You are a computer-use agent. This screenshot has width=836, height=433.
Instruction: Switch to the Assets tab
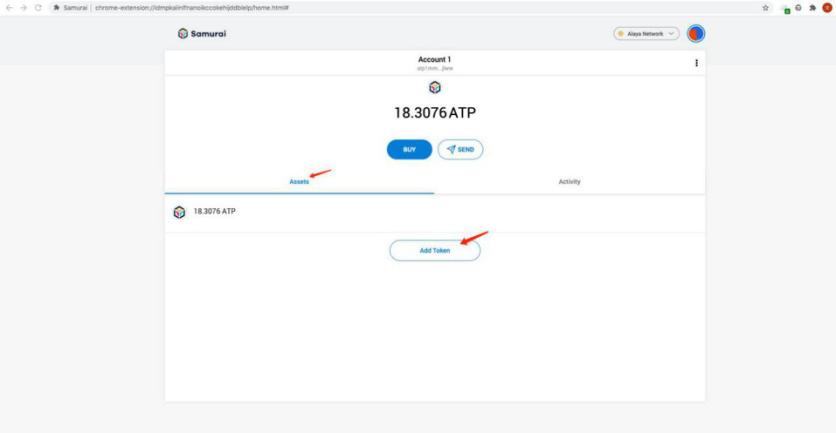click(299, 181)
